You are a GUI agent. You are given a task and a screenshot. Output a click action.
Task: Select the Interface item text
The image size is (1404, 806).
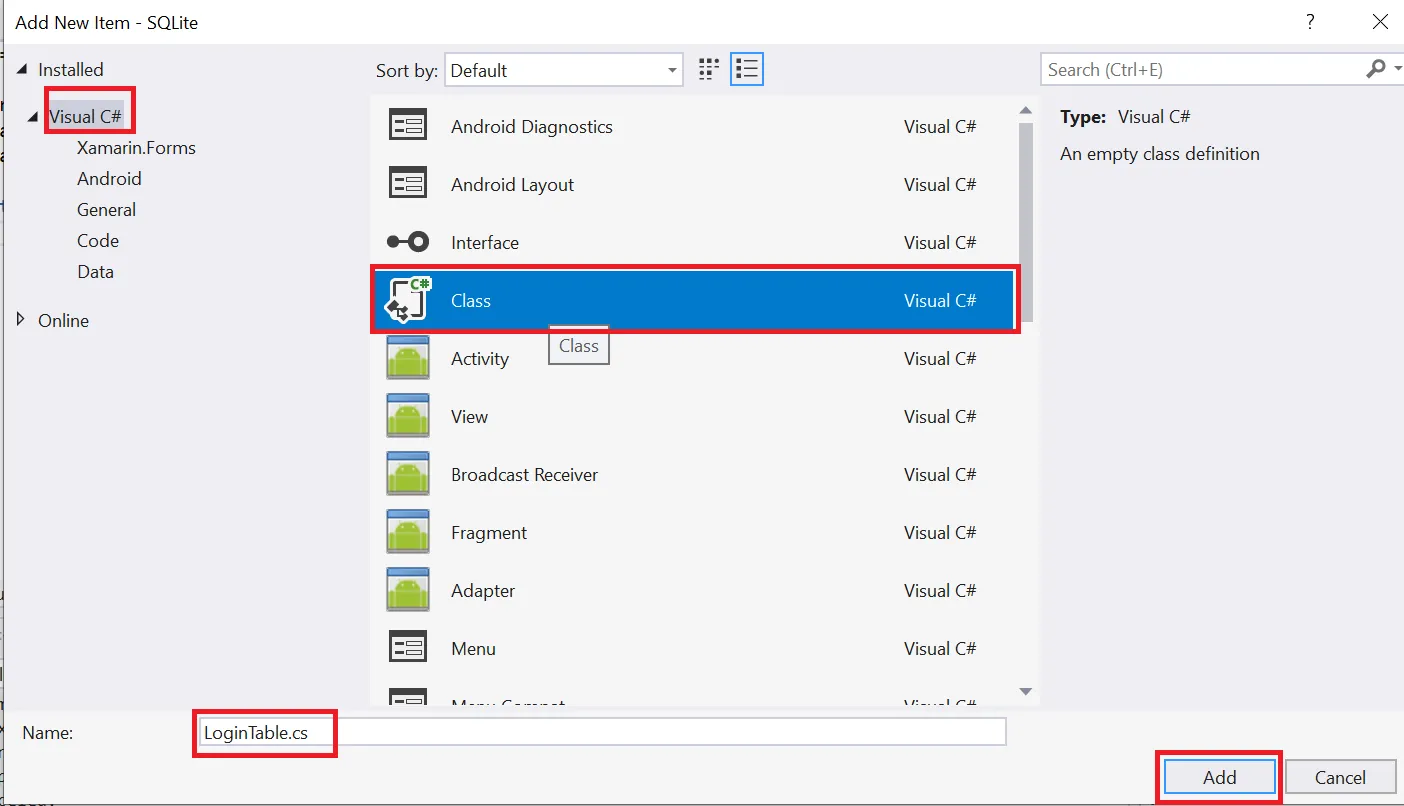point(485,242)
